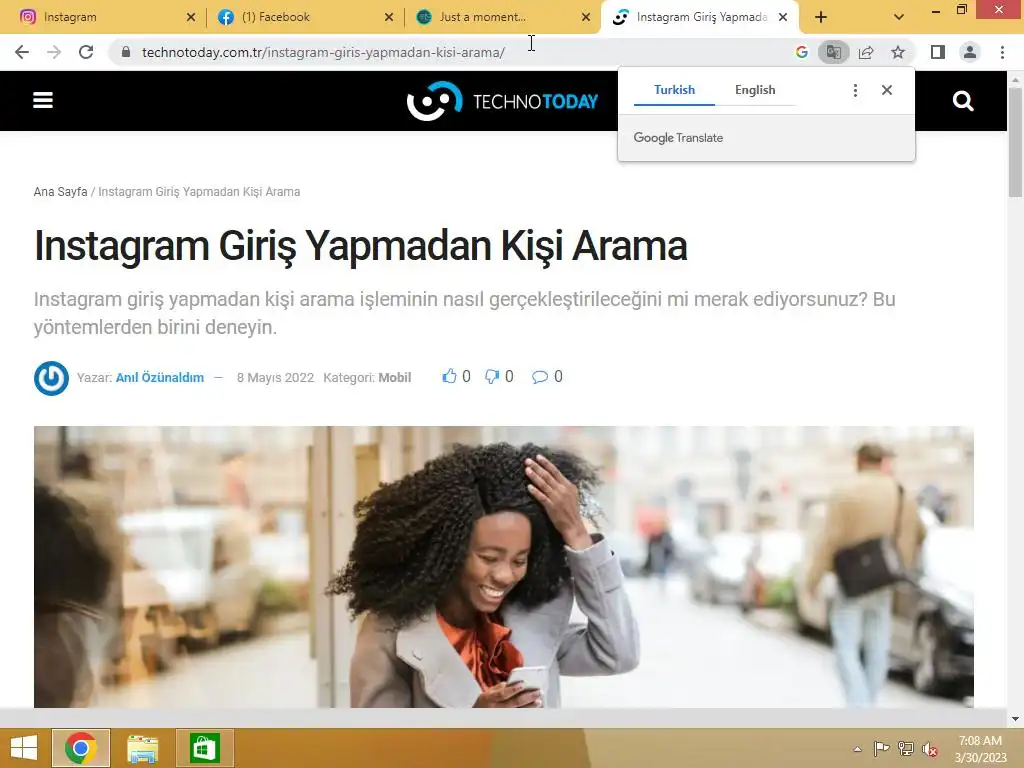Expand the tab search dropdown arrow
This screenshot has height=768, width=1024.
click(x=899, y=17)
